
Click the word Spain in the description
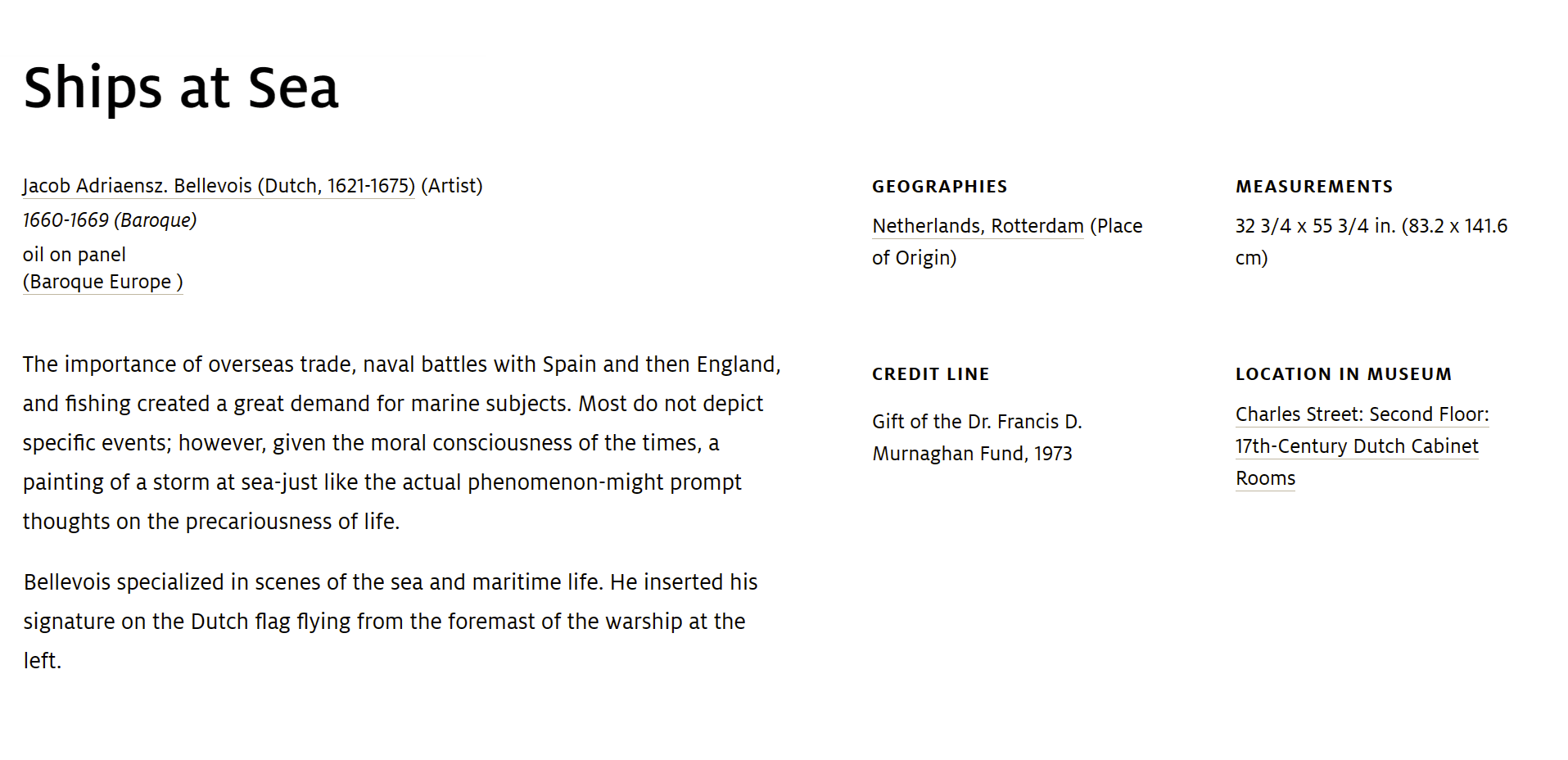tap(569, 364)
